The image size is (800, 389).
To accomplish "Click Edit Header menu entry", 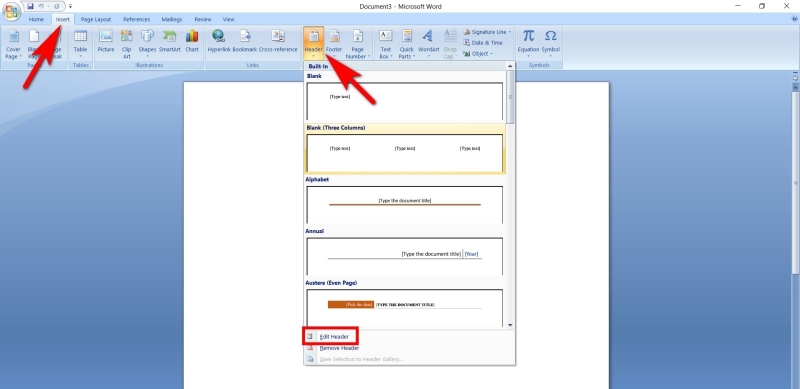I will [x=334, y=337].
